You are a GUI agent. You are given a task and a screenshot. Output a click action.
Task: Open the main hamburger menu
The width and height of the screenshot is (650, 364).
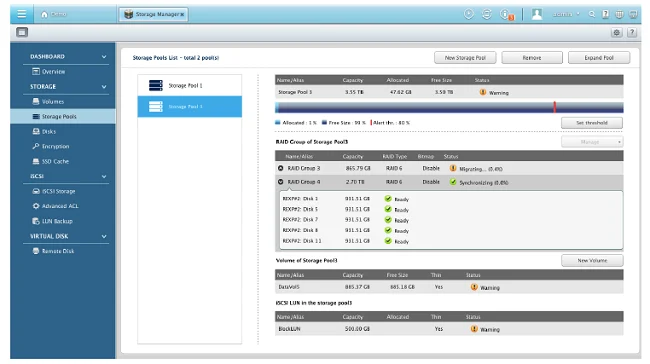22,14
